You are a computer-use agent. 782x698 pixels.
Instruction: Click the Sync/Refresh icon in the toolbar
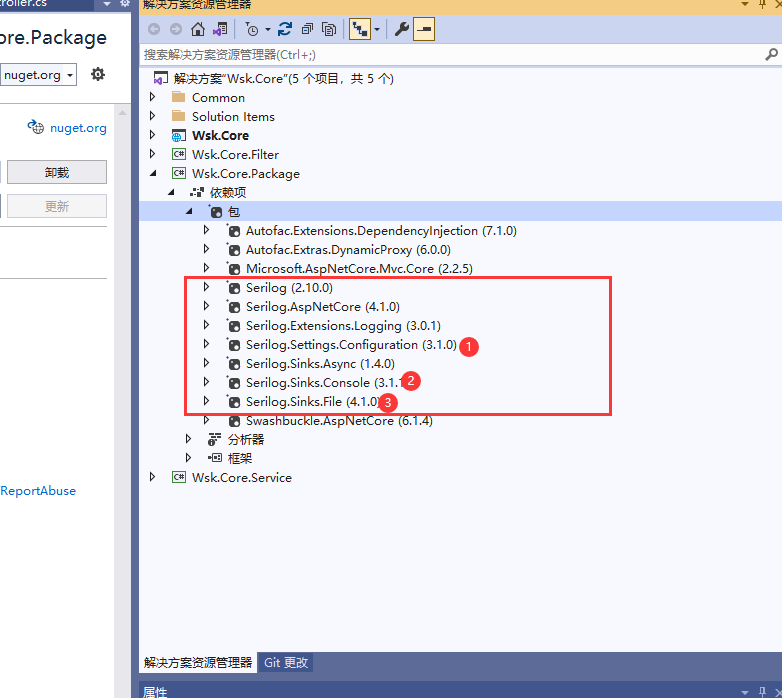pyautogui.click(x=285, y=29)
